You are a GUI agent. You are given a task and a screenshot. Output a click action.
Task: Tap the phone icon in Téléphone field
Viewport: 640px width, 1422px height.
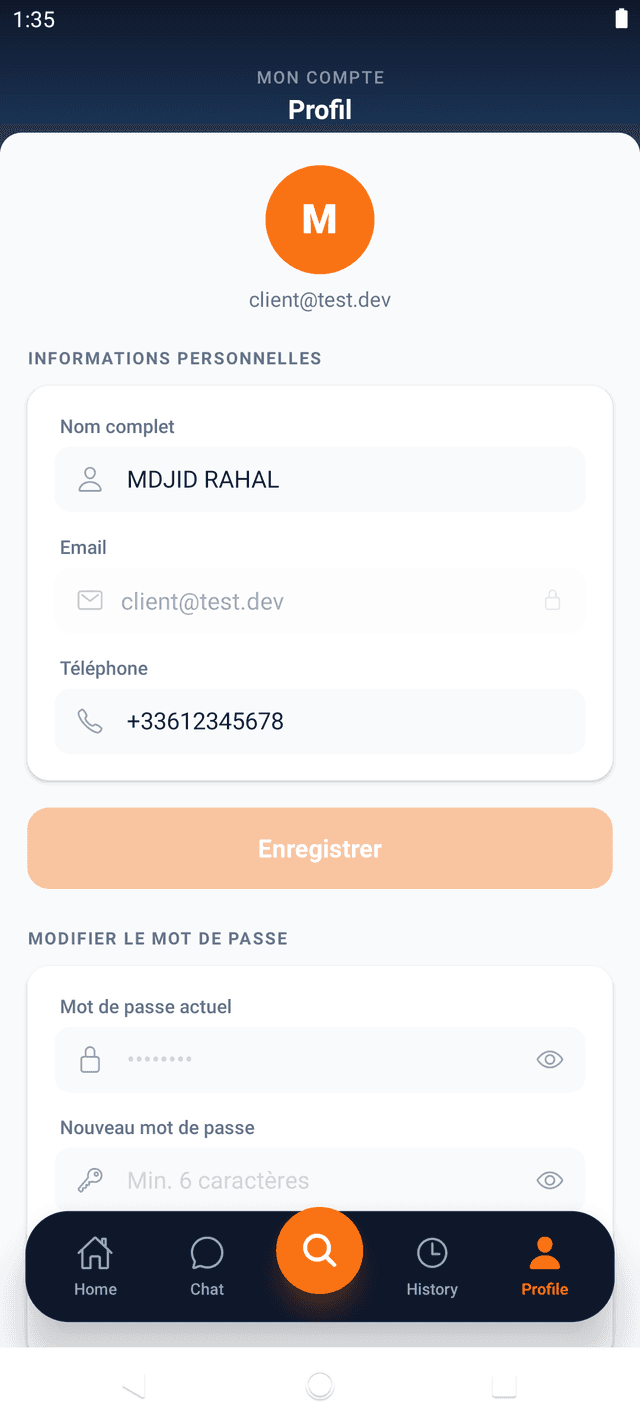pos(90,721)
